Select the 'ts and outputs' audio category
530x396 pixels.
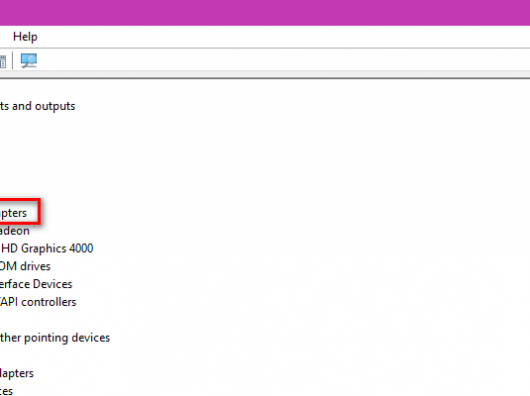(x=38, y=106)
